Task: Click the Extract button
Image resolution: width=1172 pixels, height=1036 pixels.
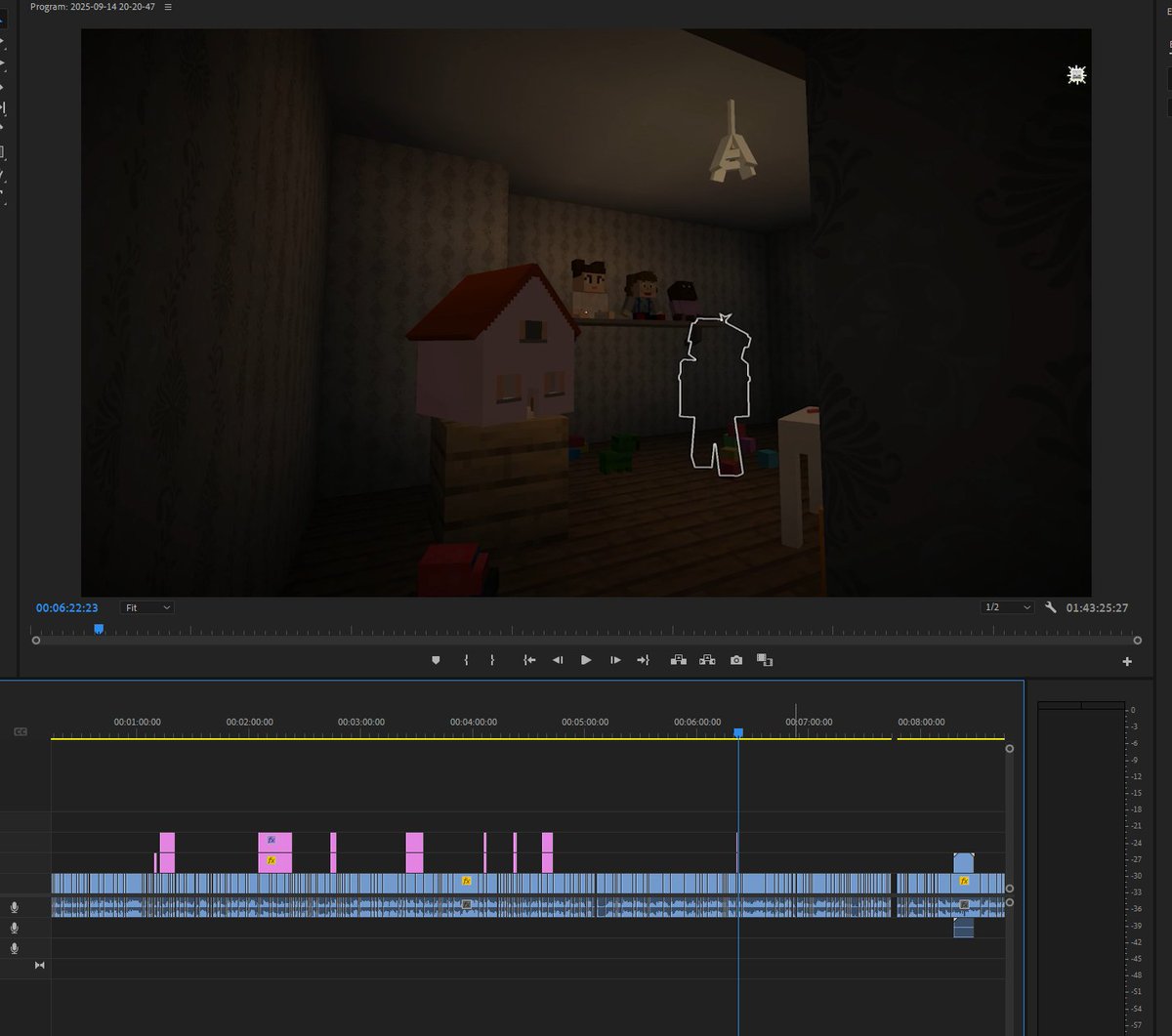Action: click(707, 660)
